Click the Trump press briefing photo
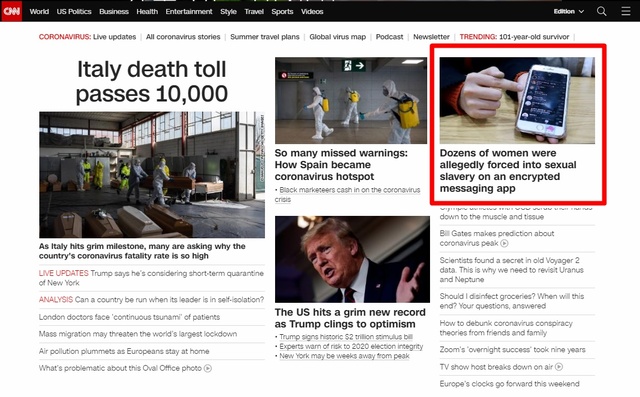Viewport: 640px width, 397px height. click(352, 259)
